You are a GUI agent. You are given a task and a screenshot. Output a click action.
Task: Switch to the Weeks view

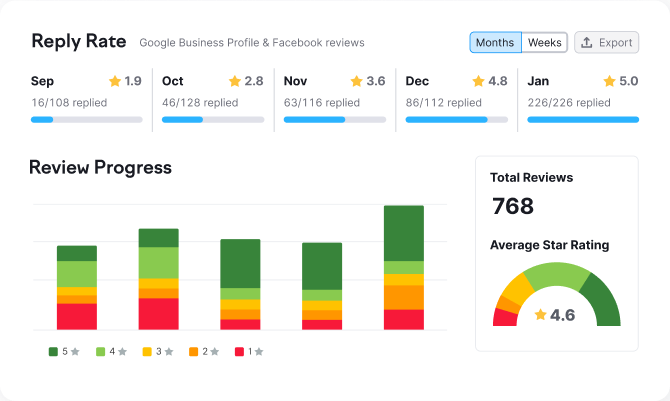pyautogui.click(x=544, y=43)
